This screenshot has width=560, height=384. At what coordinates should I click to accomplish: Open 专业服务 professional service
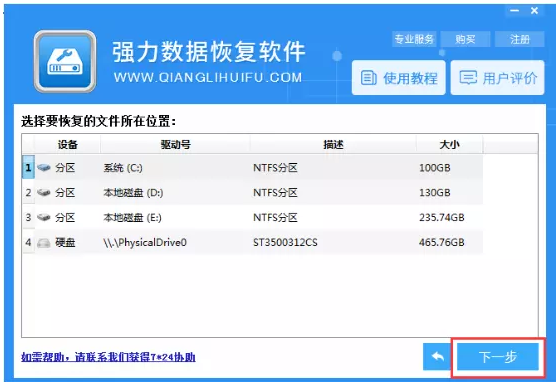tap(414, 39)
